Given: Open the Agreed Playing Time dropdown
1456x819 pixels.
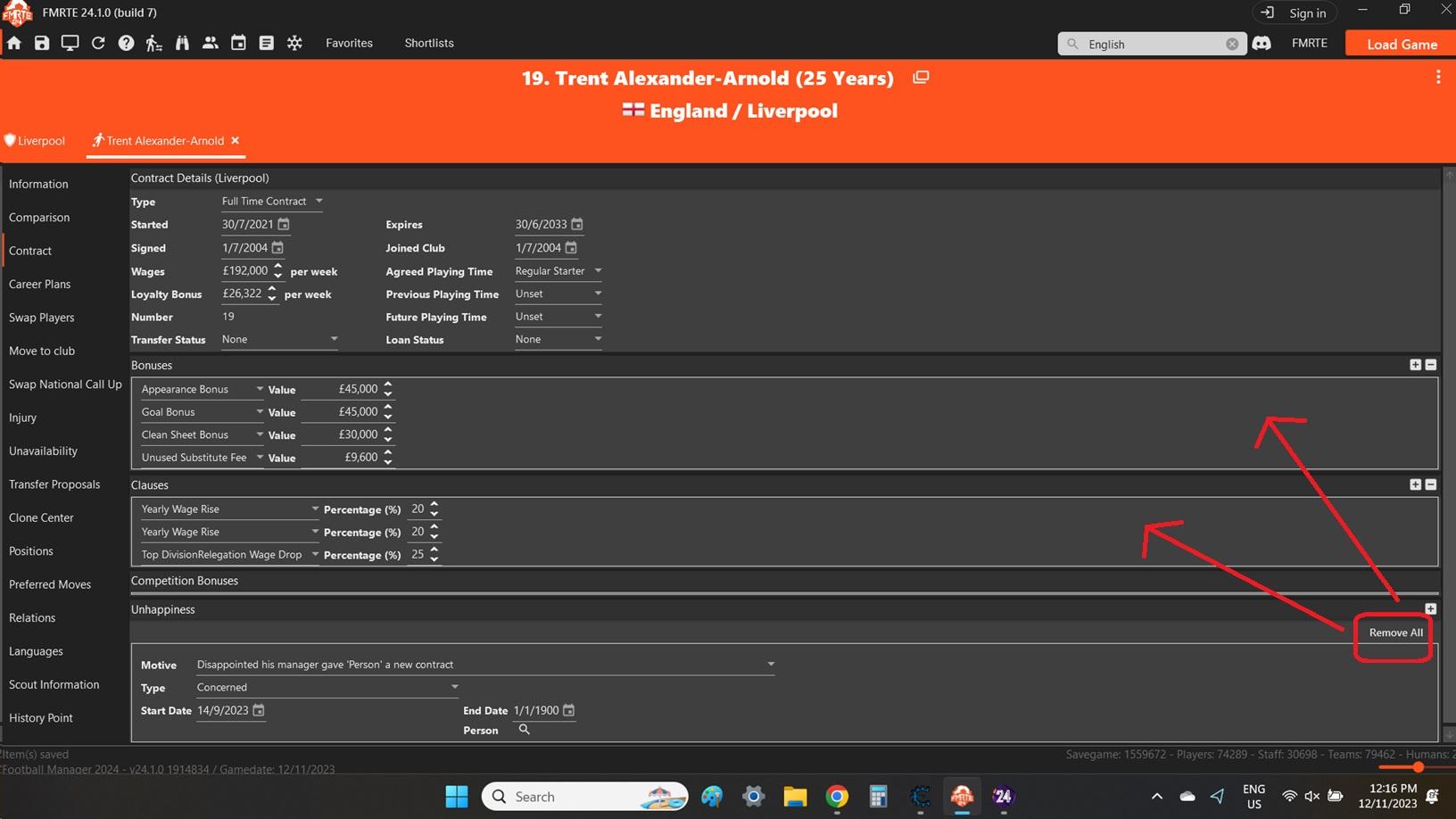Looking at the screenshot, I should pyautogui.click(x=558, y=270).
